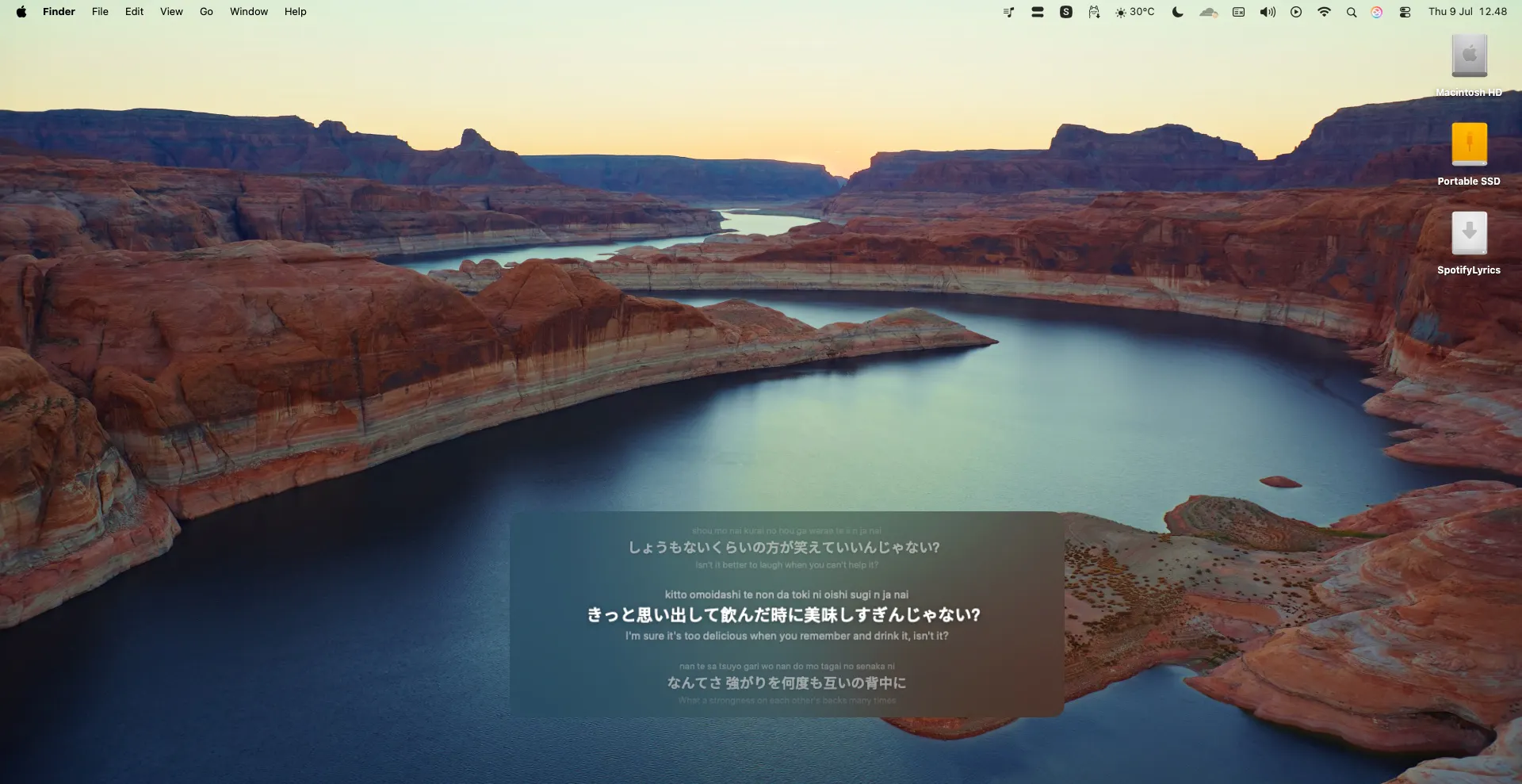Screen dimensions: 1522x784
Task: Open the Help menu
Action: pos(295,12)
